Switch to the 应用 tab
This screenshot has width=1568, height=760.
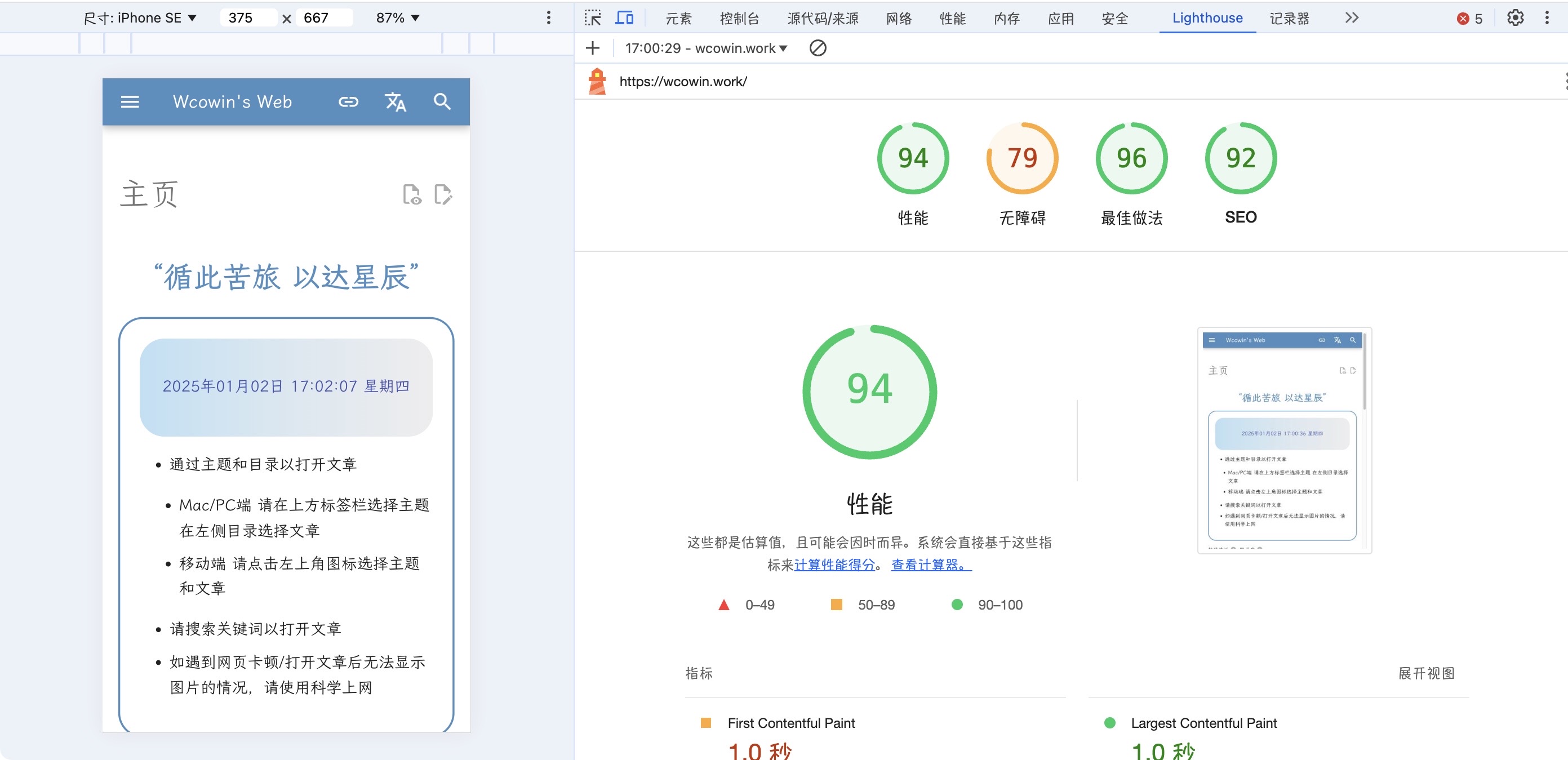[x=1061, y=18]
